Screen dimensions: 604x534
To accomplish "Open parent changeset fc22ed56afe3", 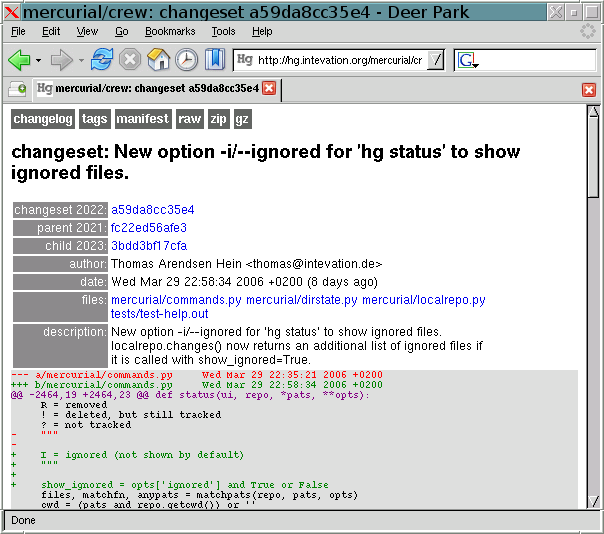I will [x=149, y=228].
